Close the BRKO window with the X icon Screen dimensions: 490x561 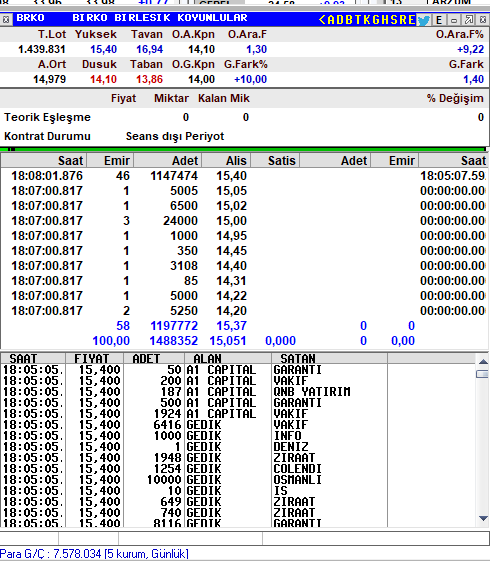[x=483, y=19]
